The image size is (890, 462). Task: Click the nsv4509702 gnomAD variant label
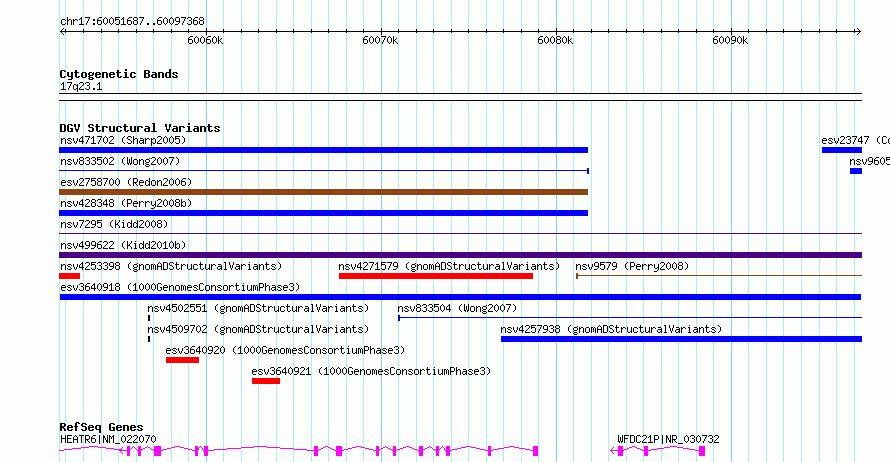point(258,329)
